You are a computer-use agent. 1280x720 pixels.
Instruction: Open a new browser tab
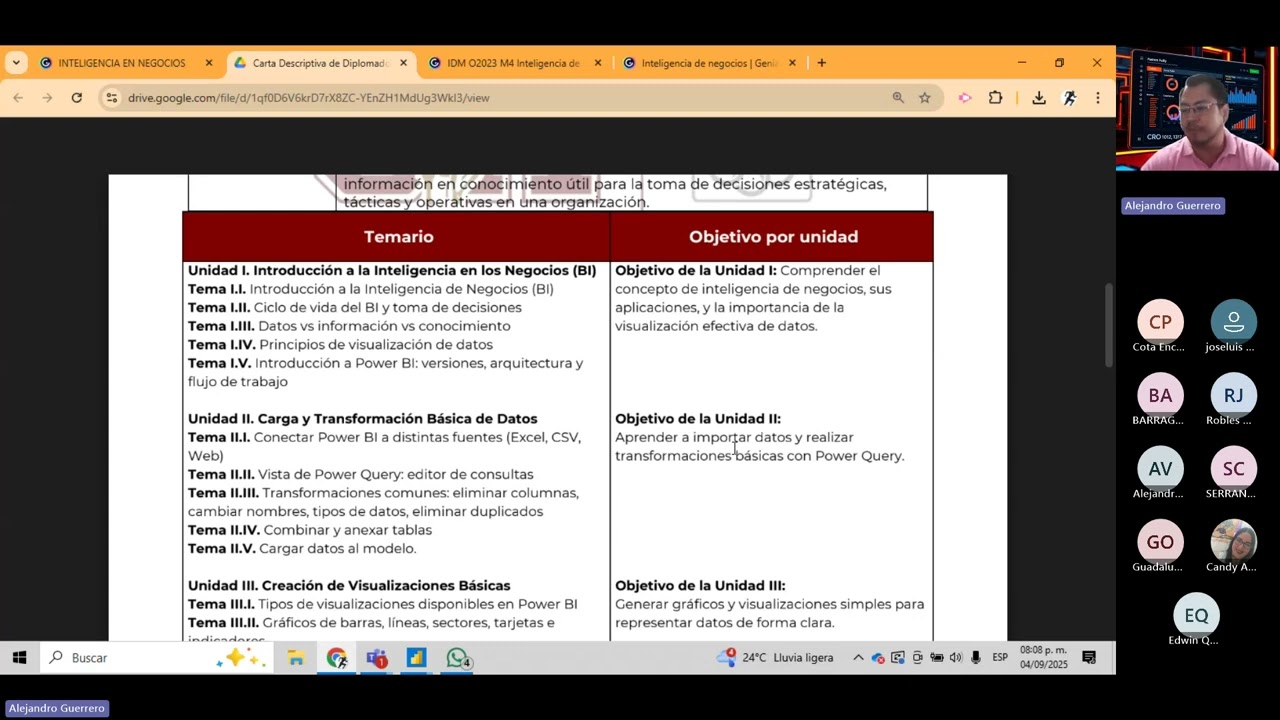click(822, 63)
